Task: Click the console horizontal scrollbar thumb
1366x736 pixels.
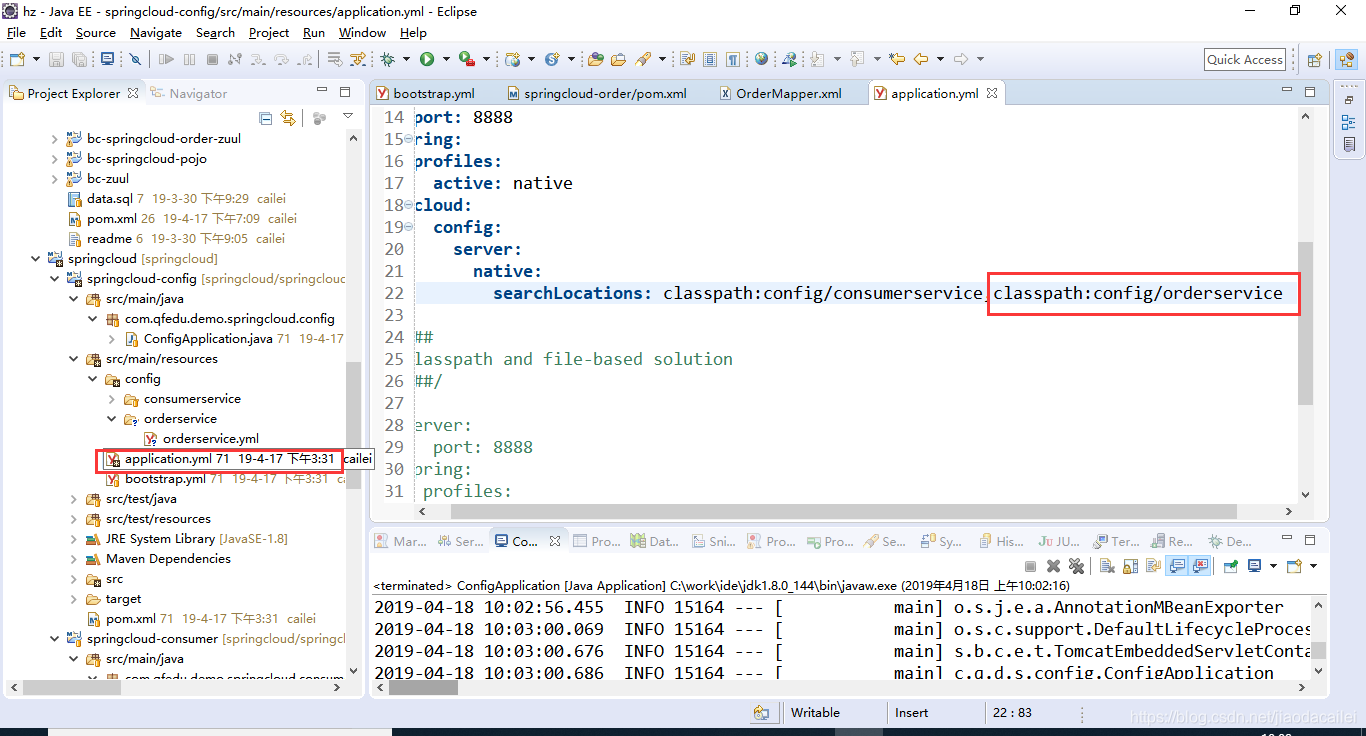Action: pos(424,688)
